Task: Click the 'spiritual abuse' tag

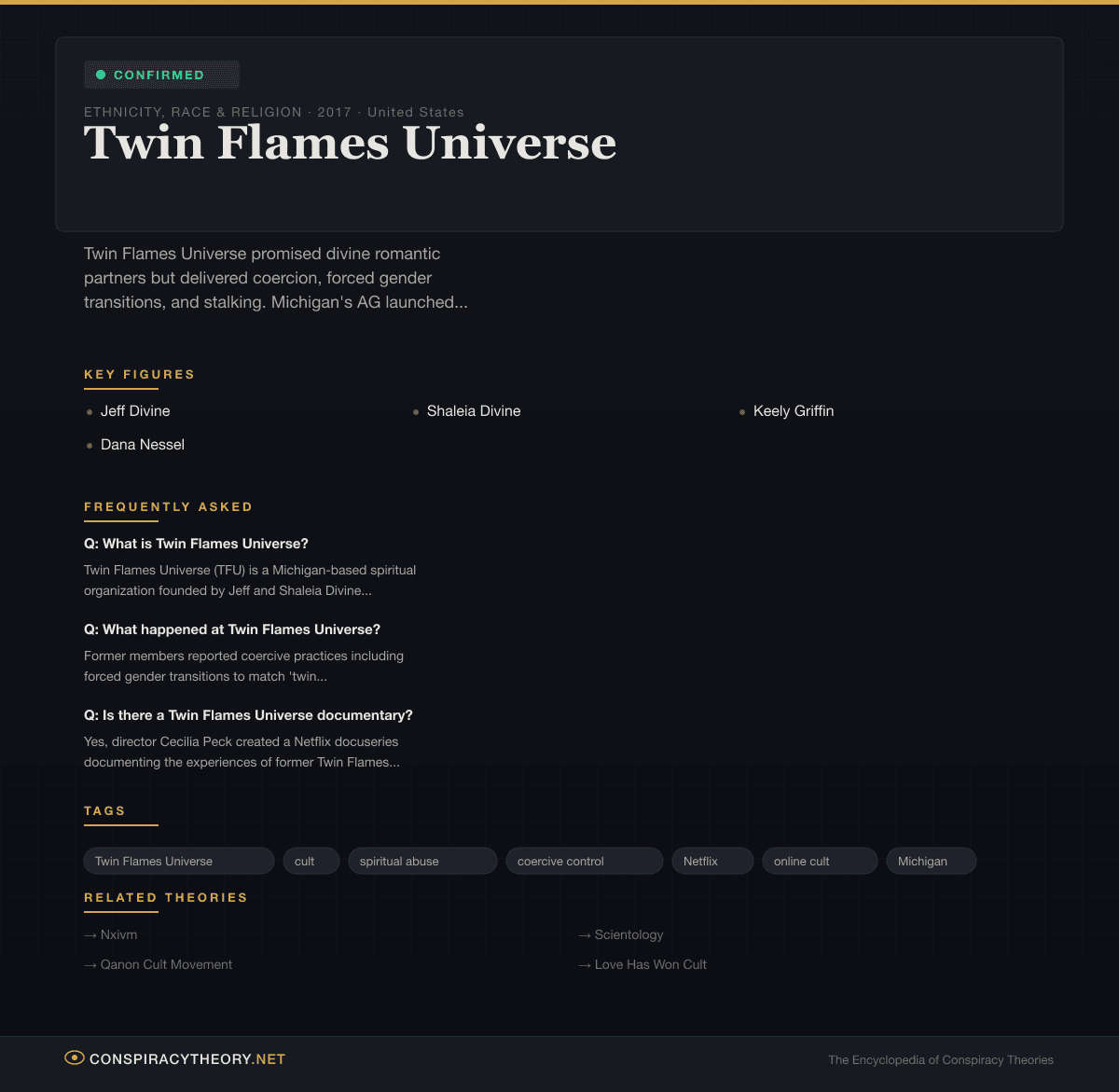Action: [x=421, y=861]
